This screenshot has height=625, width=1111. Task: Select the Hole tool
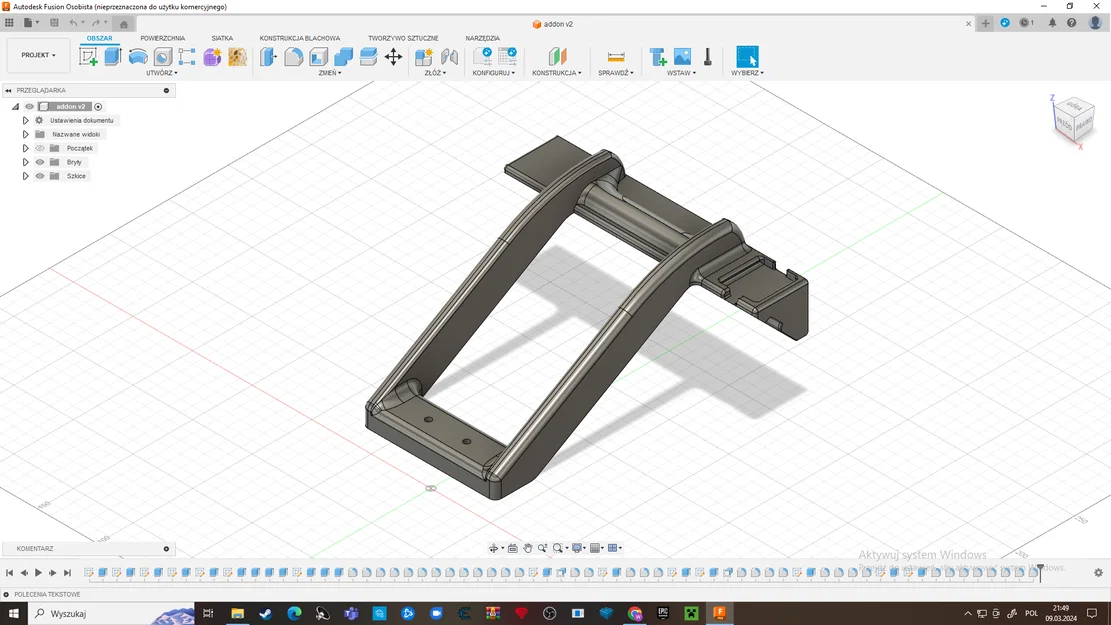(x=162, y=57)
